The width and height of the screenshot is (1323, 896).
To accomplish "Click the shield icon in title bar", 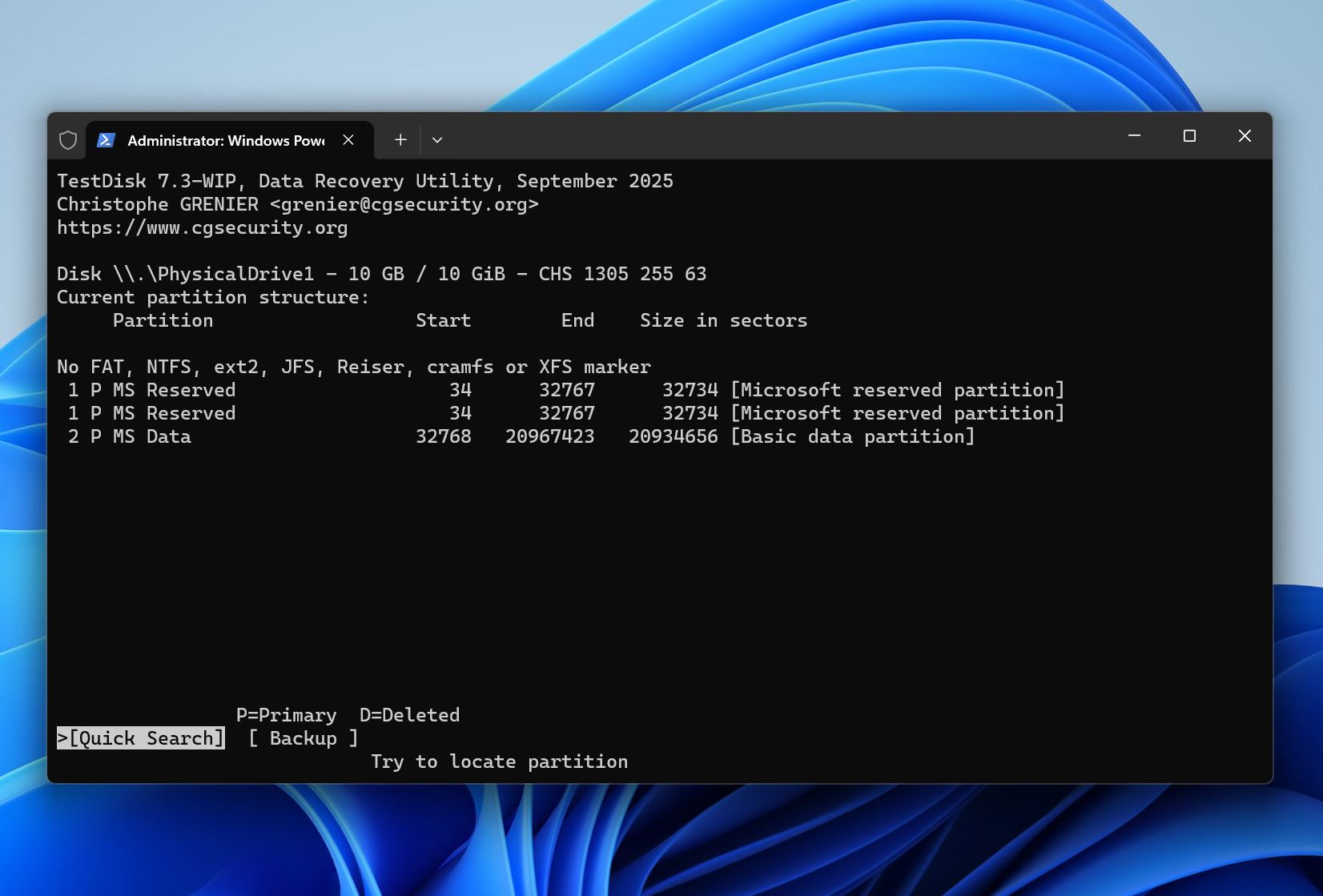I will pyautogui.click(x=68, y=140).
